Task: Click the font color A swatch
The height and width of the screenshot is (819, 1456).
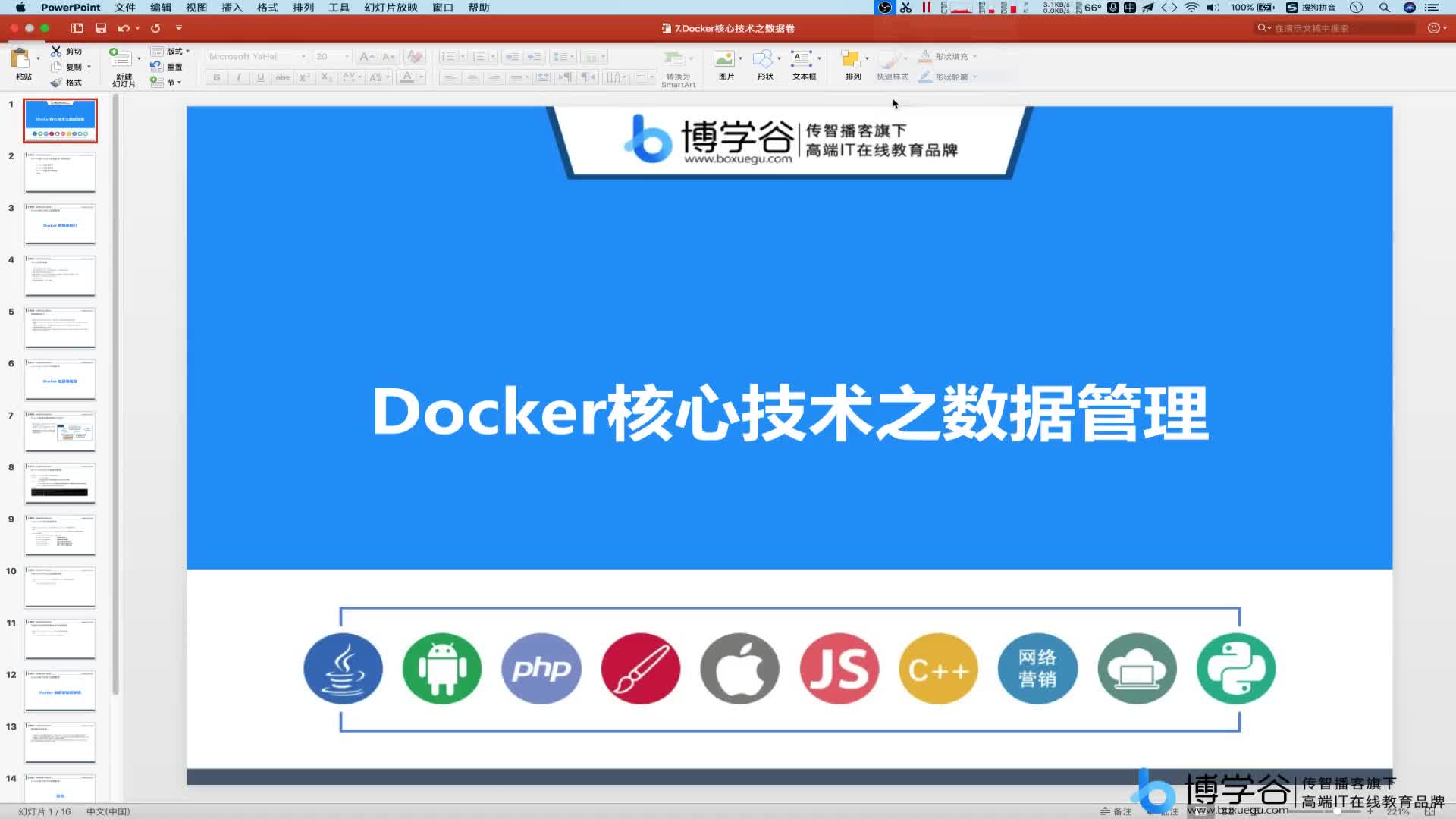Action: 406,77
